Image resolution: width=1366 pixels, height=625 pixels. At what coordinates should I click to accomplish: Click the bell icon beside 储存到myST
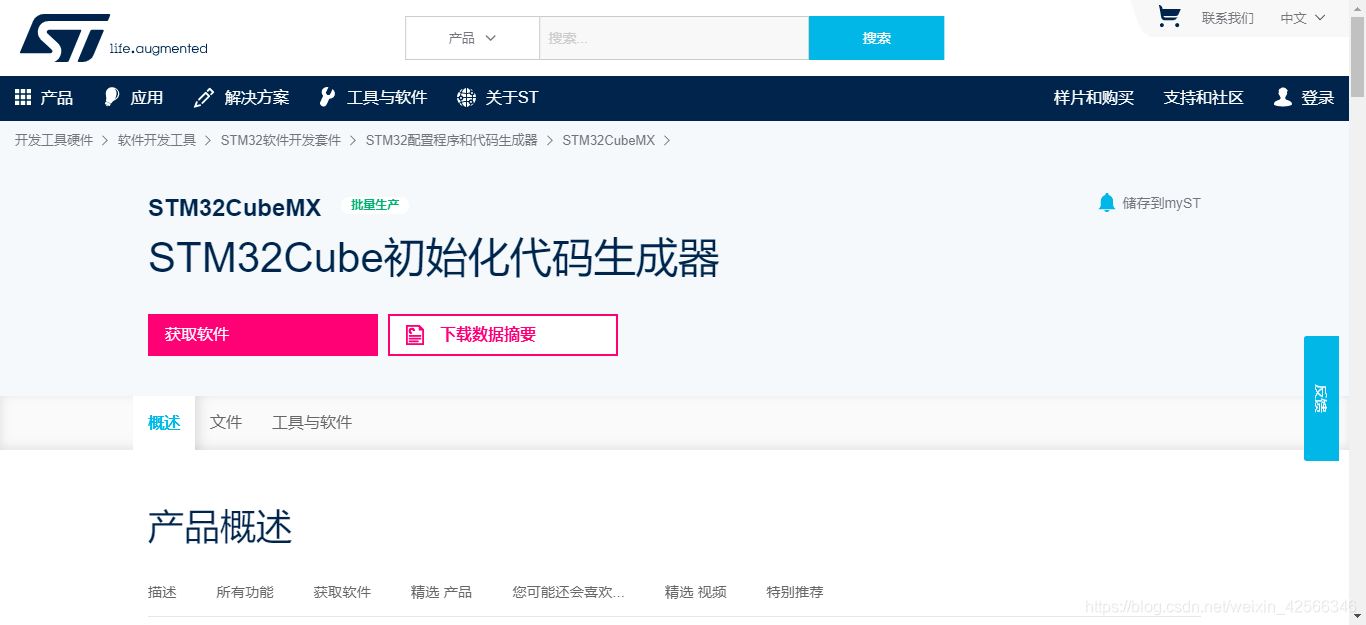pos(1106,203)
